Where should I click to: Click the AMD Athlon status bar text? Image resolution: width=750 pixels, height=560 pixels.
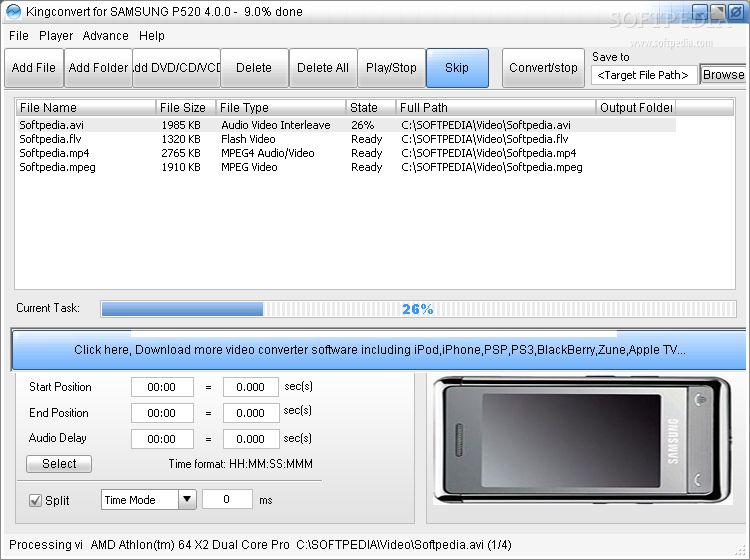pos(190,545)
